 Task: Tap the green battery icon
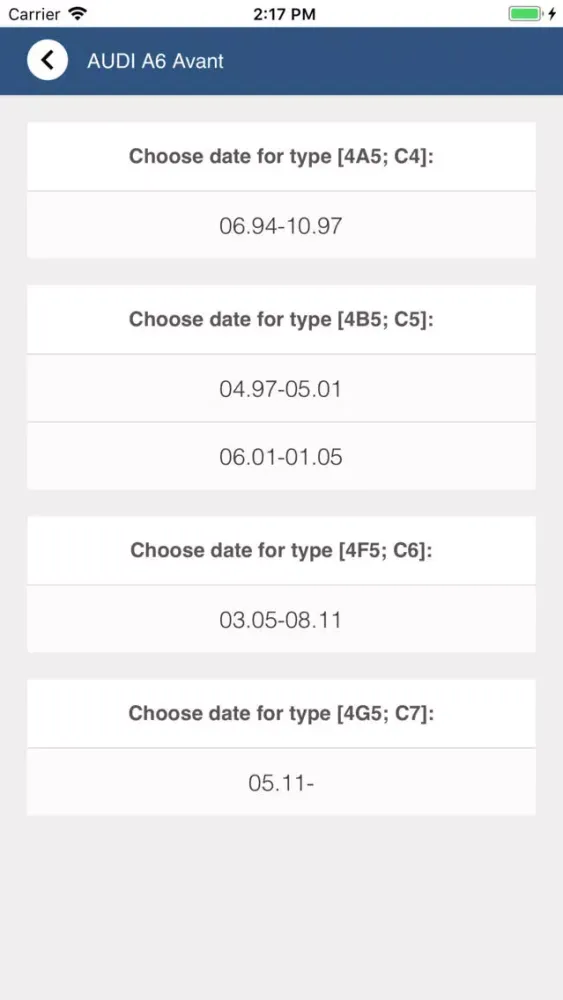[525, 13]
